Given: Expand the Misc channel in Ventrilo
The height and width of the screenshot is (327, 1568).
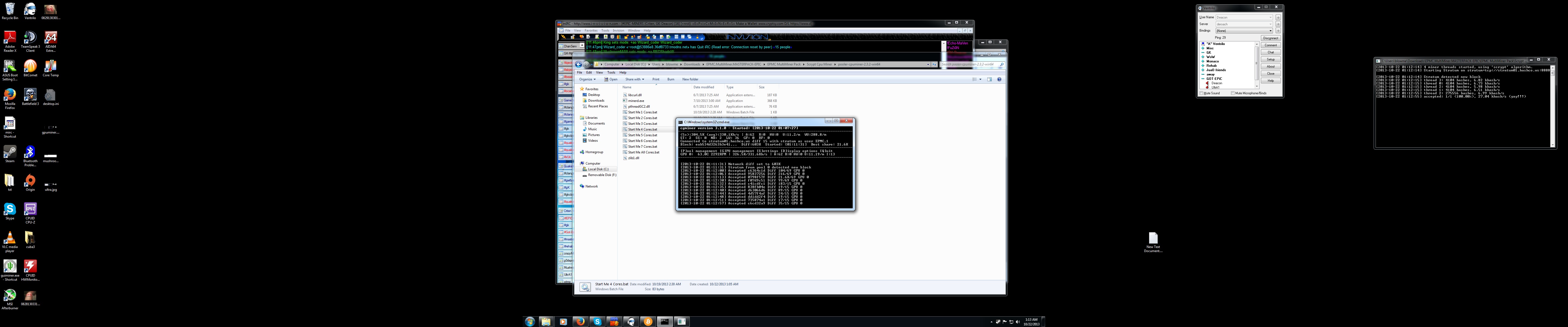Looking at the screenshot, I should click(x=1203, y=48).
